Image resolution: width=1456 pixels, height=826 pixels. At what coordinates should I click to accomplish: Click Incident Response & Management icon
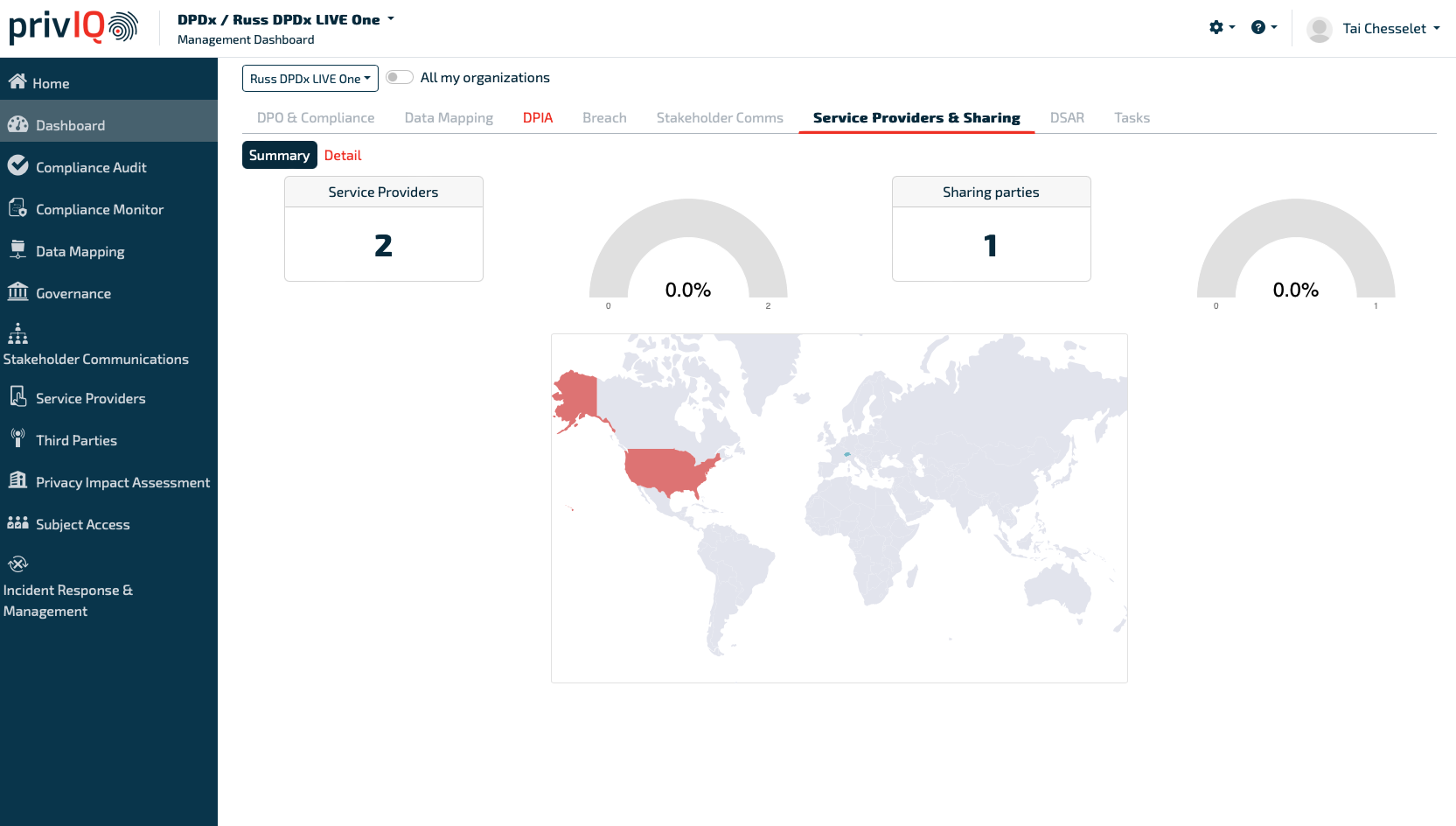(17, 564)
